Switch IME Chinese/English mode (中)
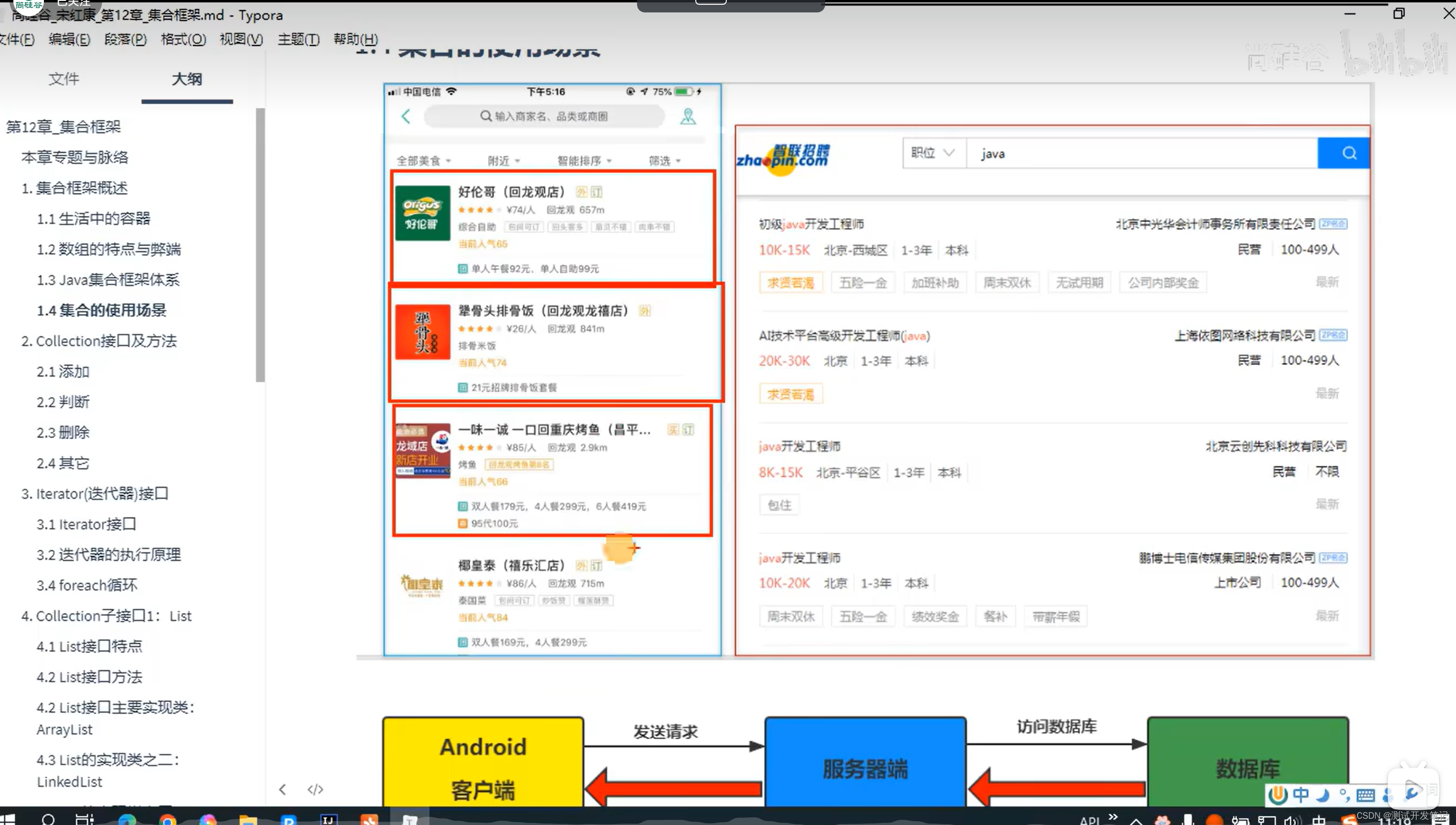 click(x=1301, y=795)
